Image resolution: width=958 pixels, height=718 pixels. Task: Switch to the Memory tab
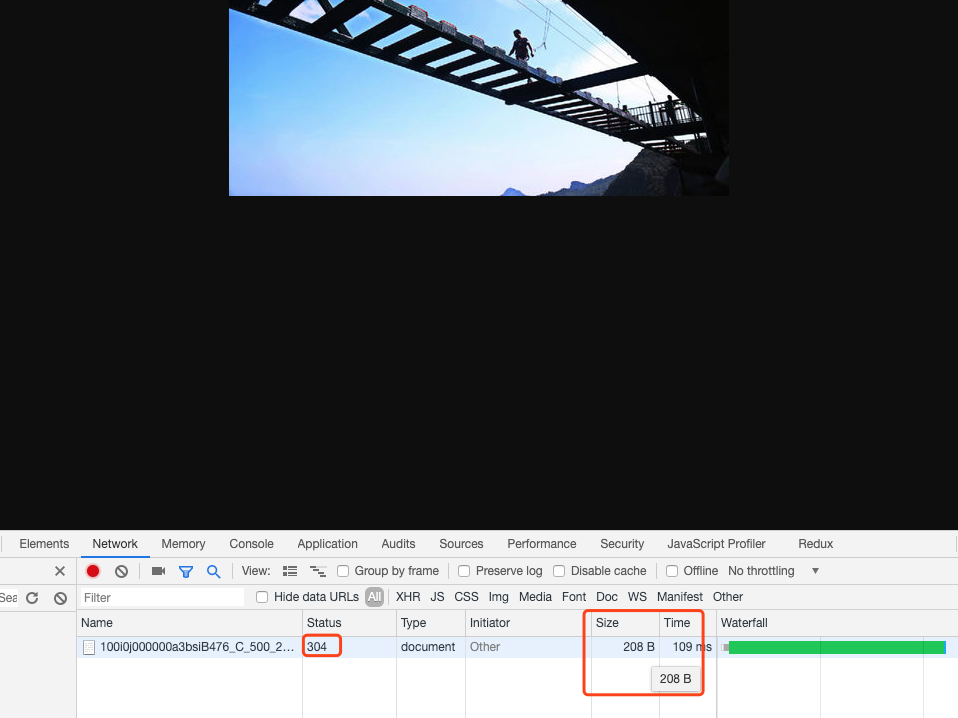183,544
